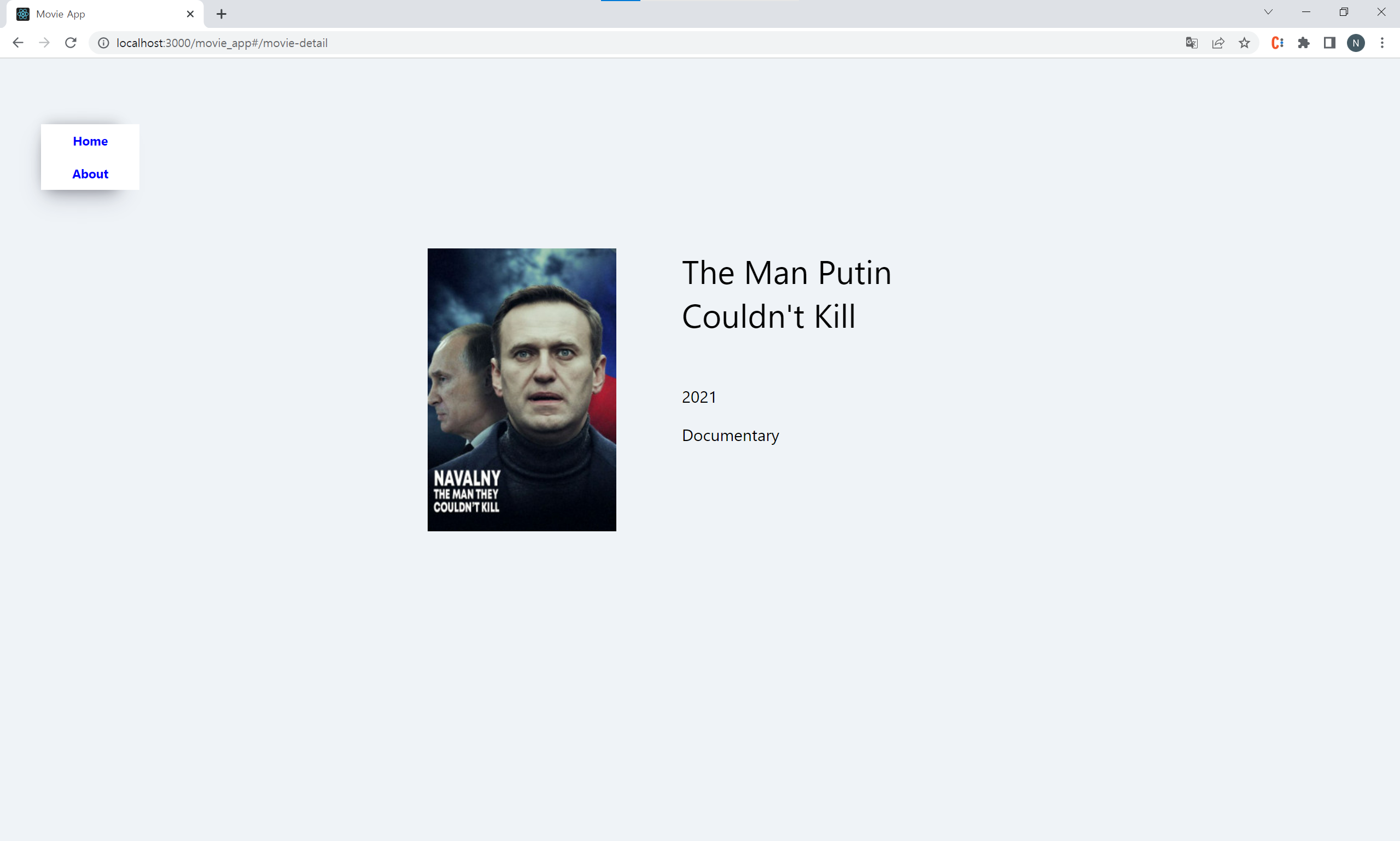Open the forward navigation history

tap(44, 43)
